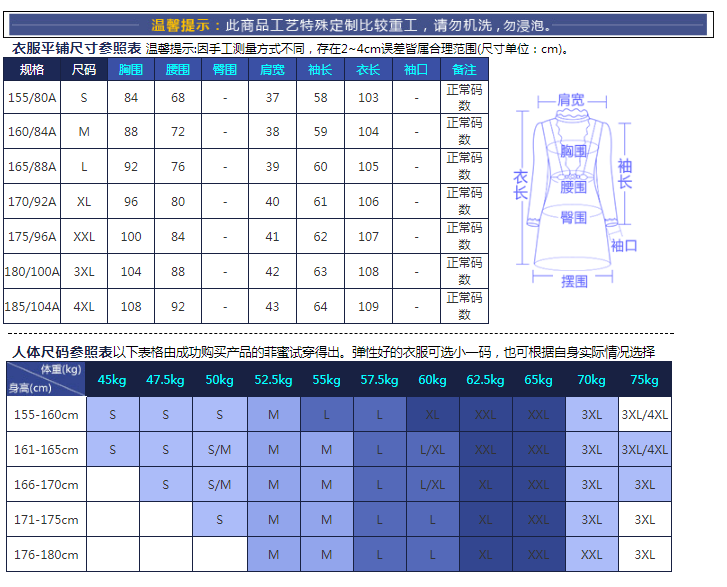727x587 pixels.
Task: Select the 75kg weight column header
Action: (x=645, y=380)
